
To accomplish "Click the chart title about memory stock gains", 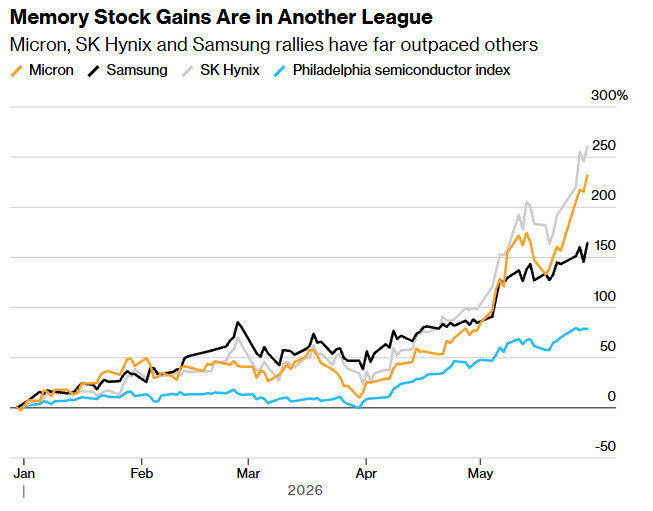I will tap(221, 17).
